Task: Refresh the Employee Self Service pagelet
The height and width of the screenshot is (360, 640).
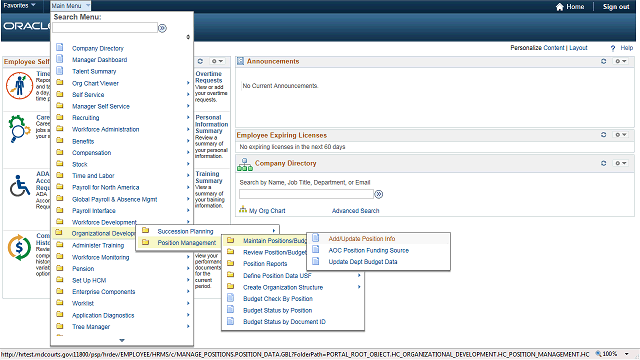Action: pos(200,61)
